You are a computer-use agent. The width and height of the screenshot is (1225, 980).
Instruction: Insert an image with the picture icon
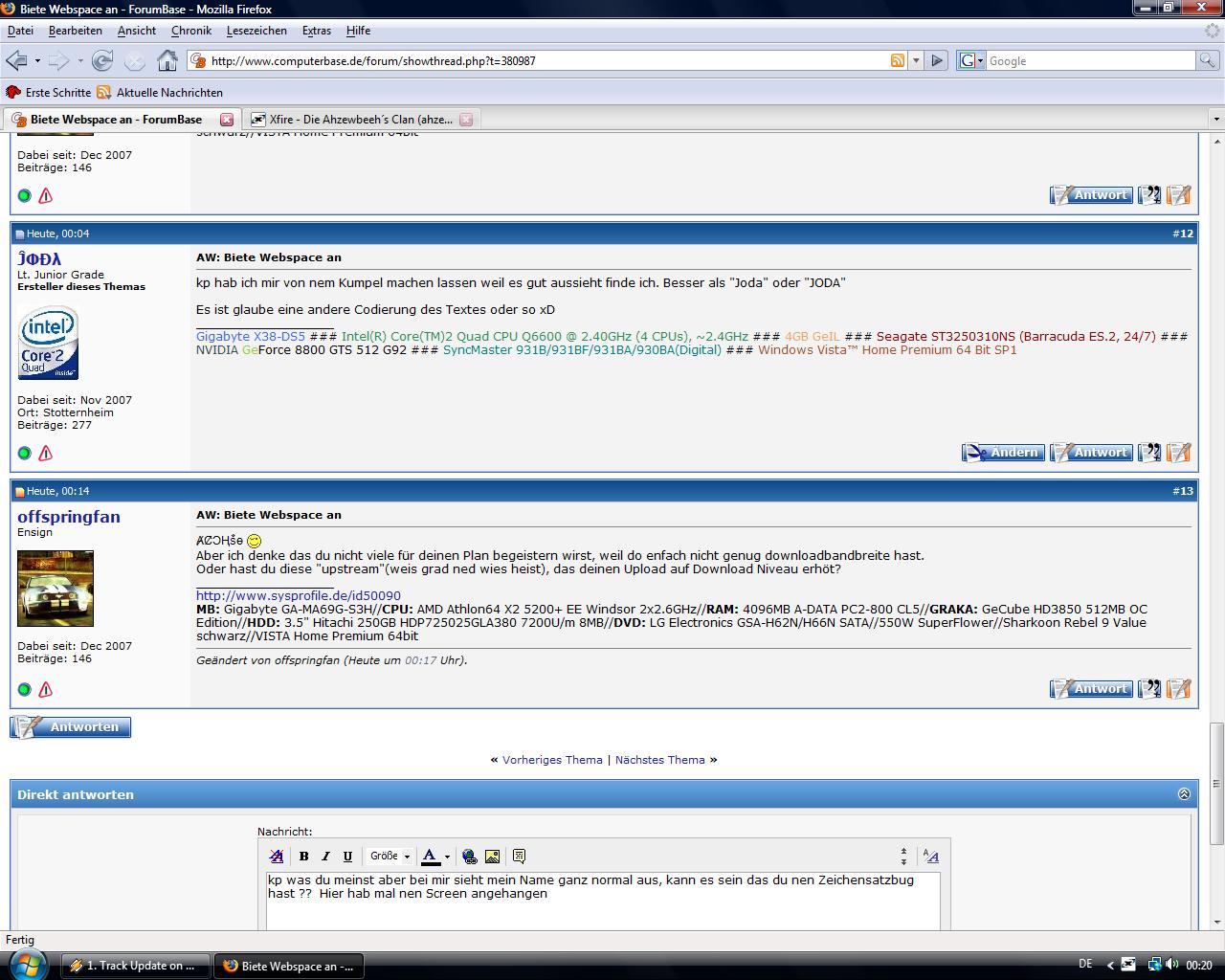click(492, 857)
